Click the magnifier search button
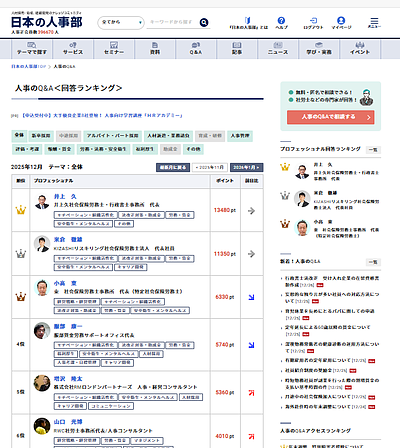The width and height of the screenshot is (400, 448). pyautogui.click(x=204, y=22)
